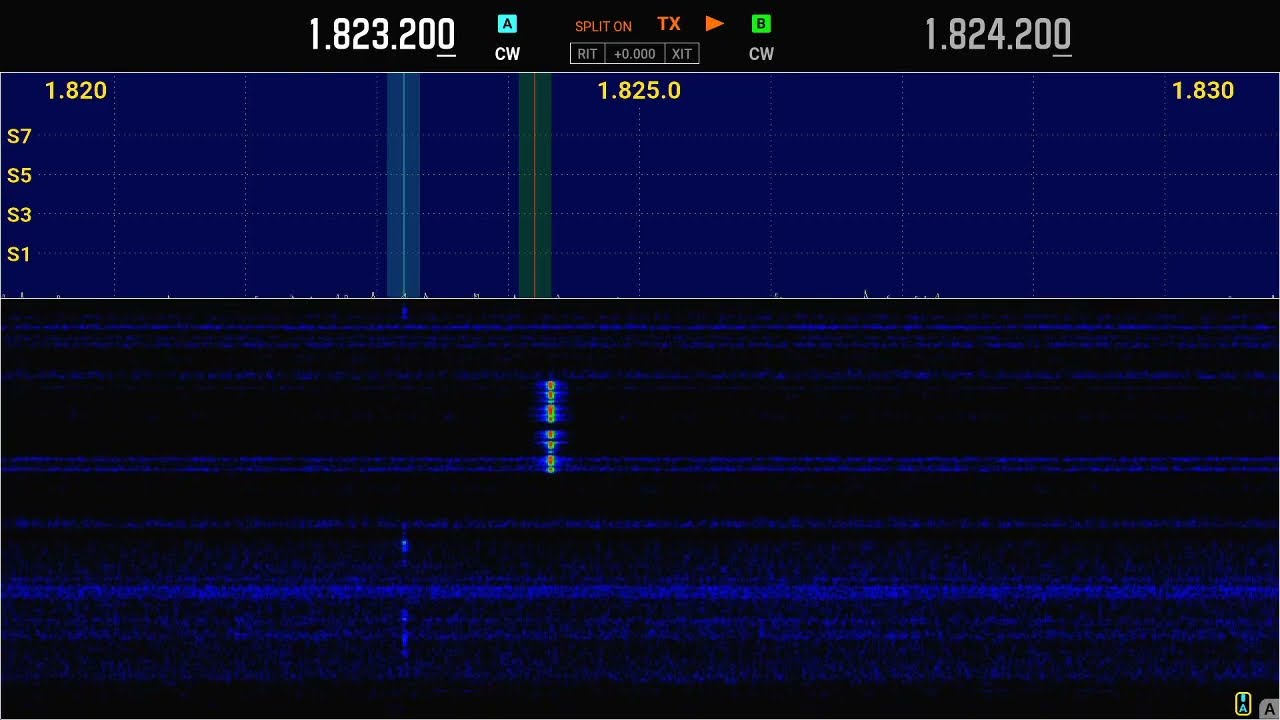Click the 1.820 frequency scale label
1280x720 pixels.
tap(76, 91)
